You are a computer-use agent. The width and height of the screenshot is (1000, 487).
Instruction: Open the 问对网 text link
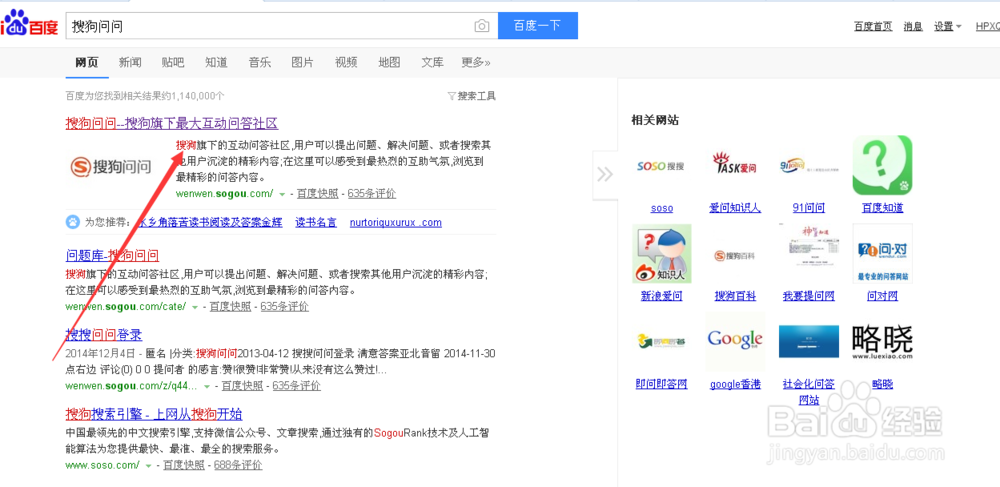click(x=883, y=296)
